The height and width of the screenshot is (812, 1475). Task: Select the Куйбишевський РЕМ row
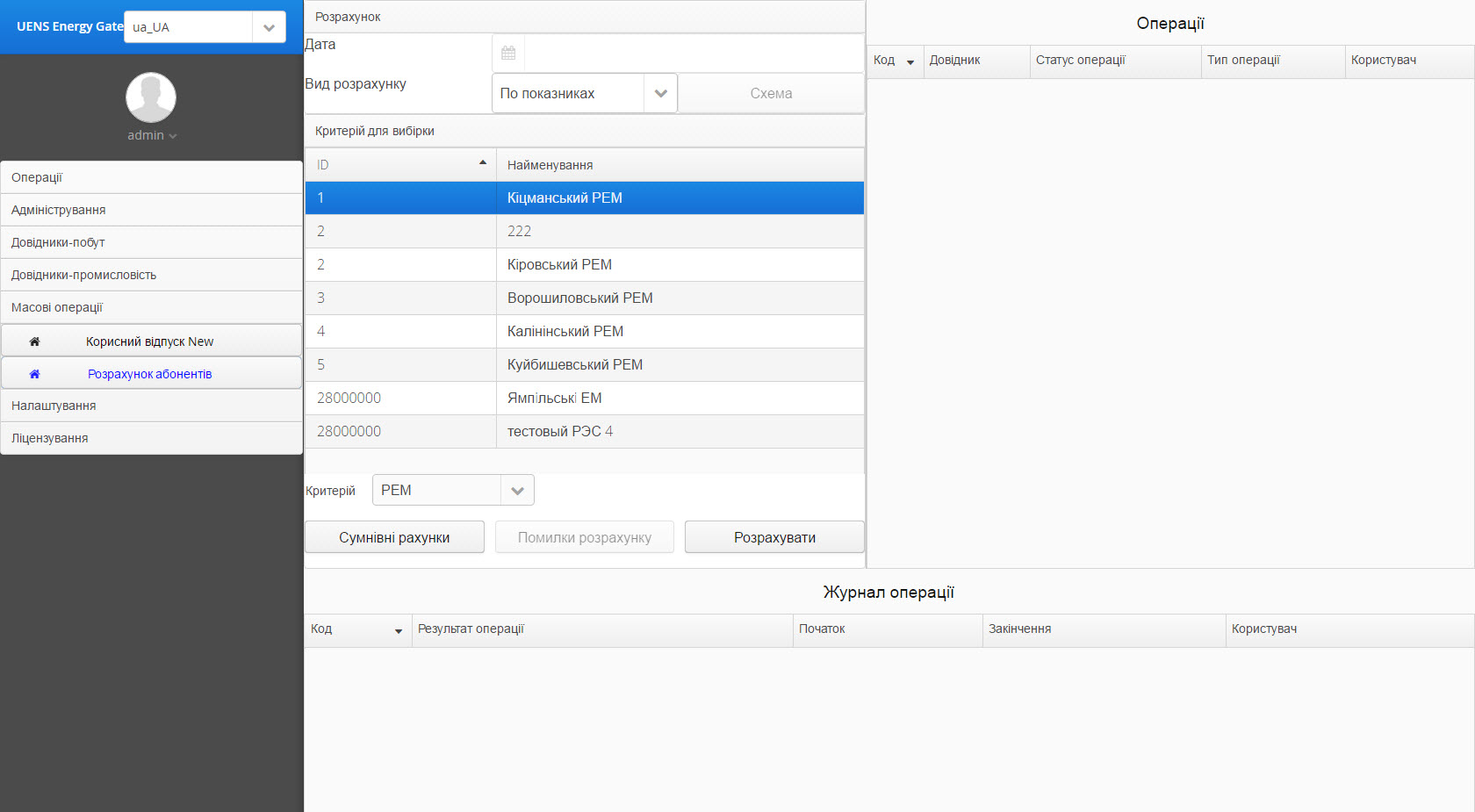point(585,365)
